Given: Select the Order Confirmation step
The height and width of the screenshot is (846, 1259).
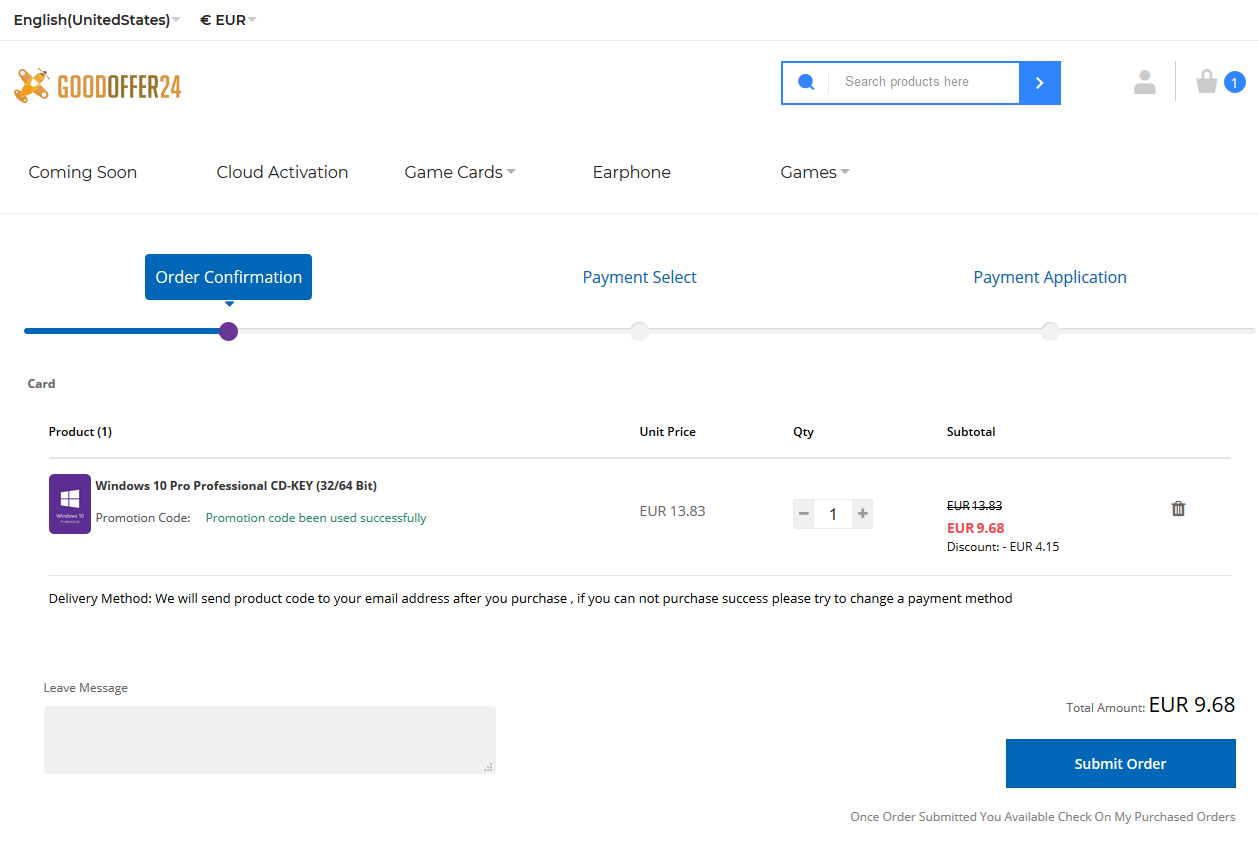Looking at the screenshot, I should click(x=229, y=277).
